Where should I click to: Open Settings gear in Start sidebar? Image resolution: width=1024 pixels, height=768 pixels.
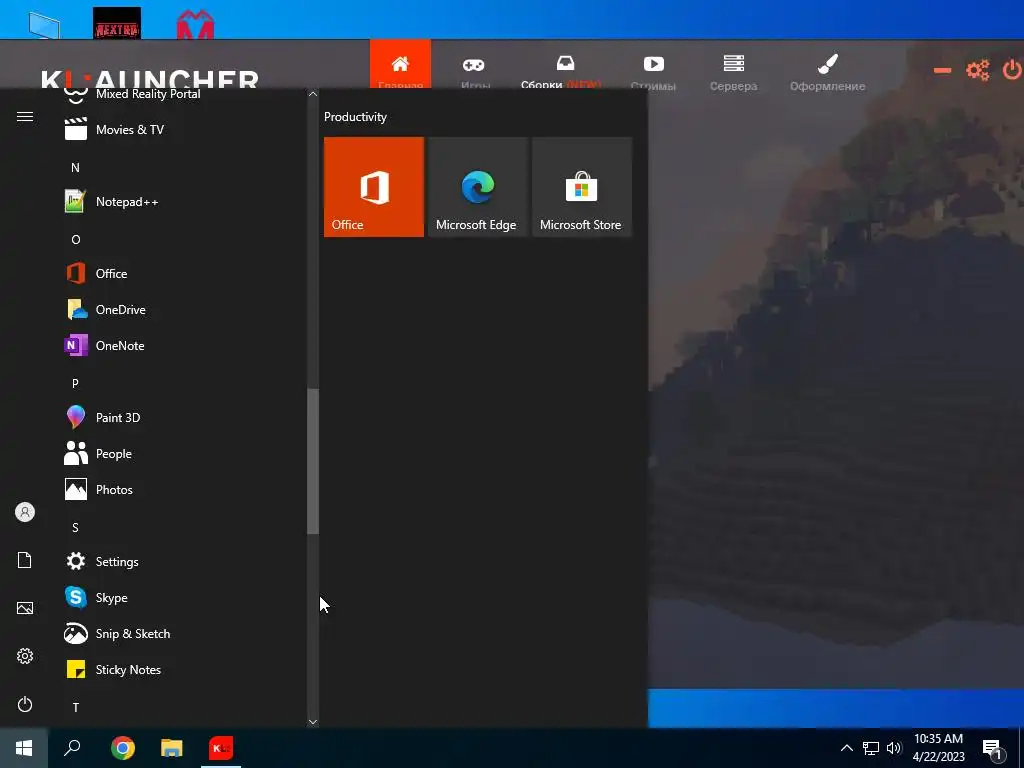tap(25, 656)
